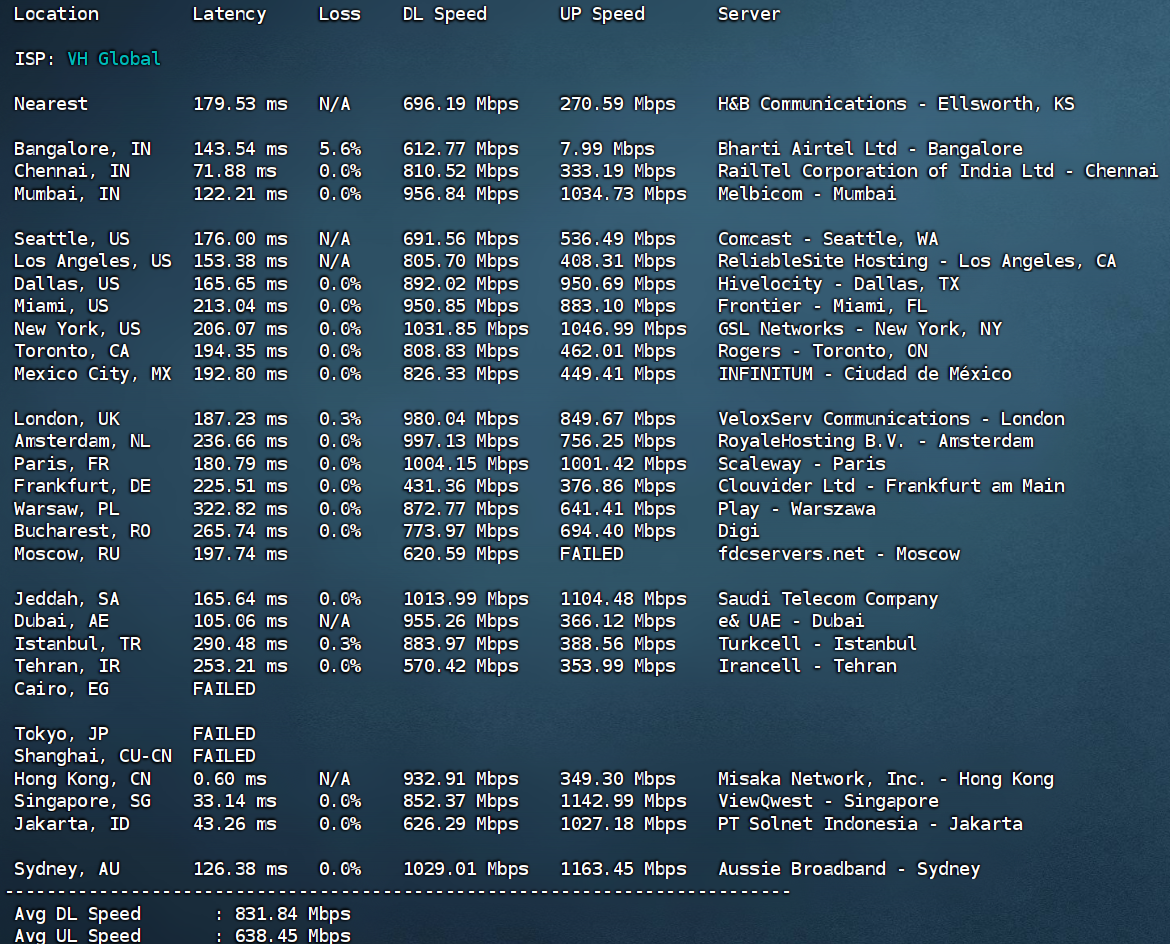Click the 'Bangalore, IN' location

(83, 149)
